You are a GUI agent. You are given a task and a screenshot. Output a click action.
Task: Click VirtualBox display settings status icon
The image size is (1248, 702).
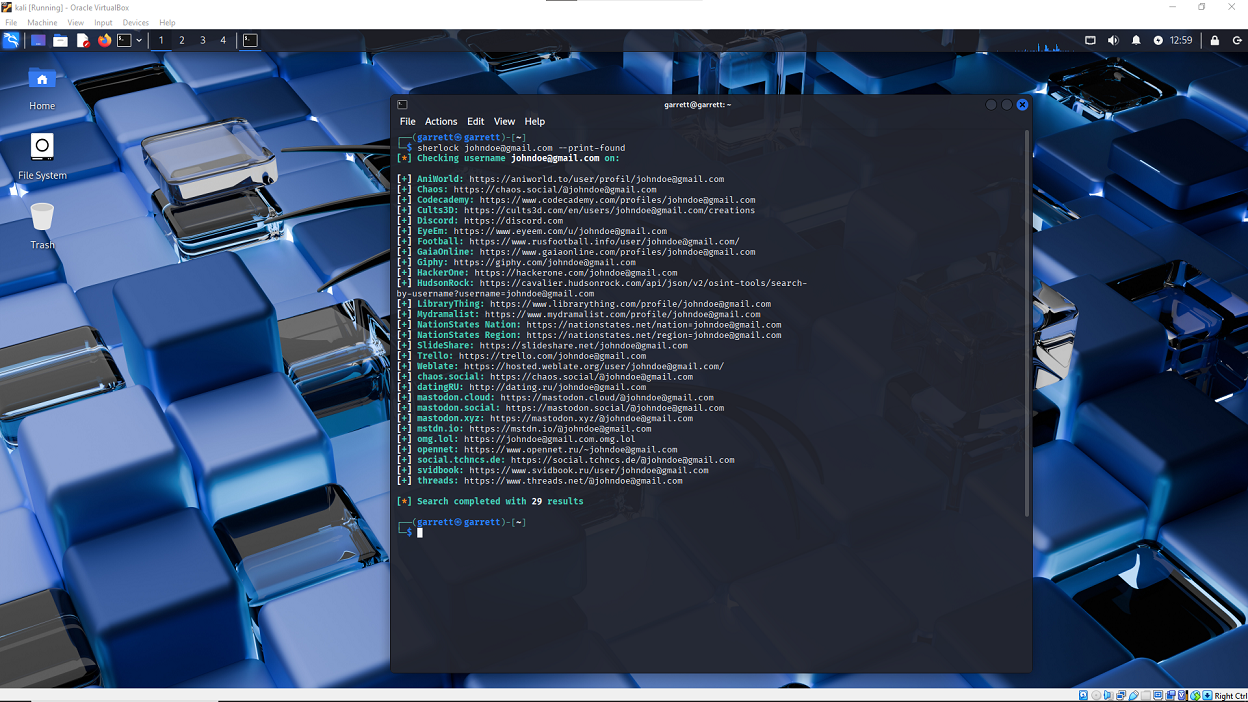coord(1158,695)
